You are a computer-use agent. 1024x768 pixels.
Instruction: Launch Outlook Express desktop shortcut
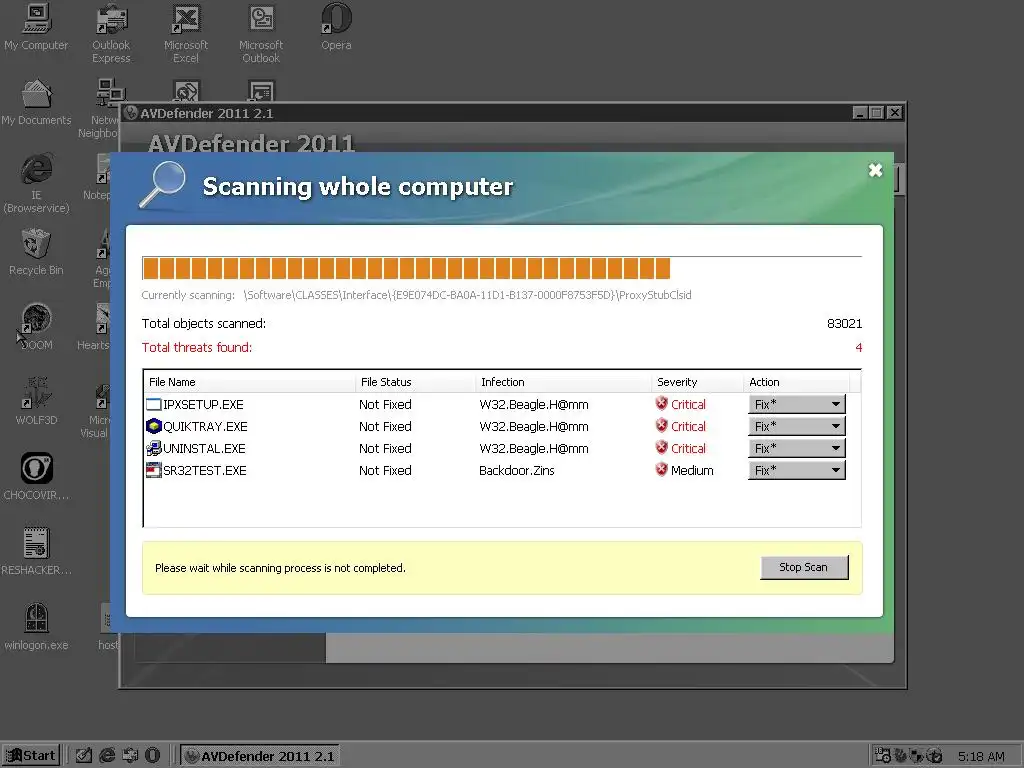tap(111, 33)
